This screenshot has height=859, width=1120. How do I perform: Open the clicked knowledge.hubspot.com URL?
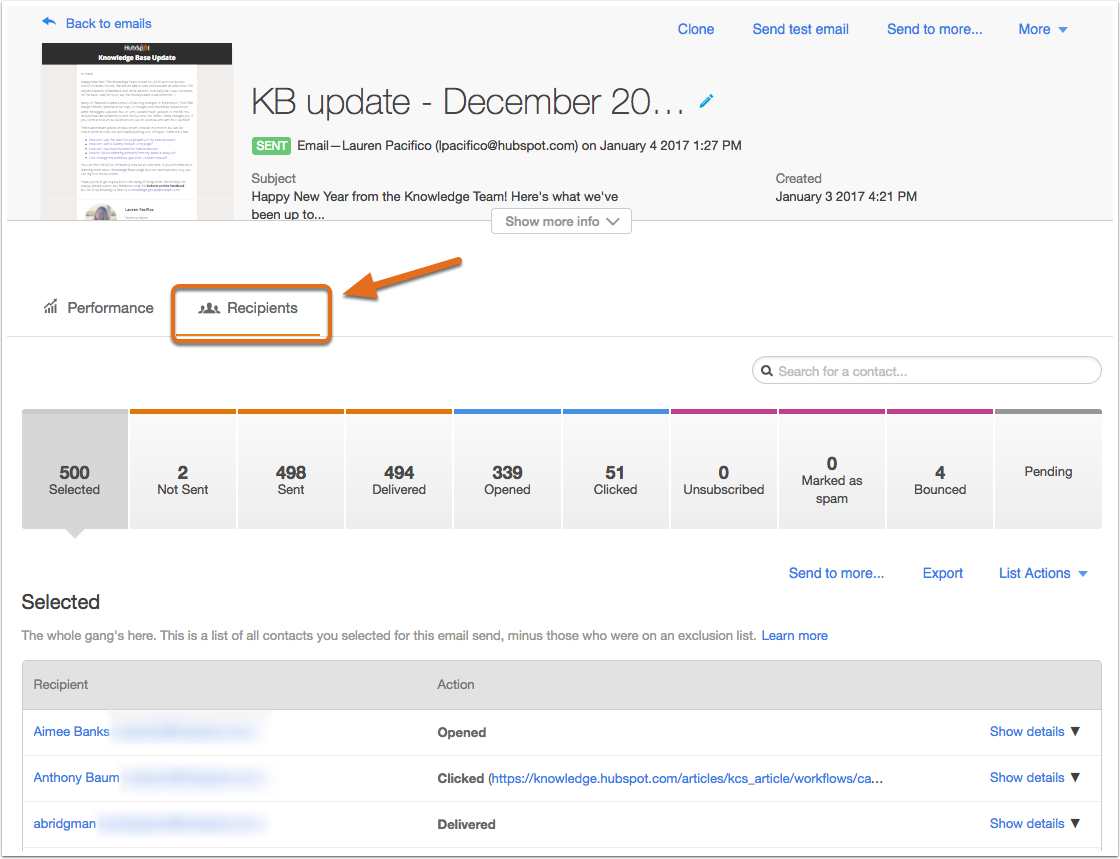[x=688, y=778]
